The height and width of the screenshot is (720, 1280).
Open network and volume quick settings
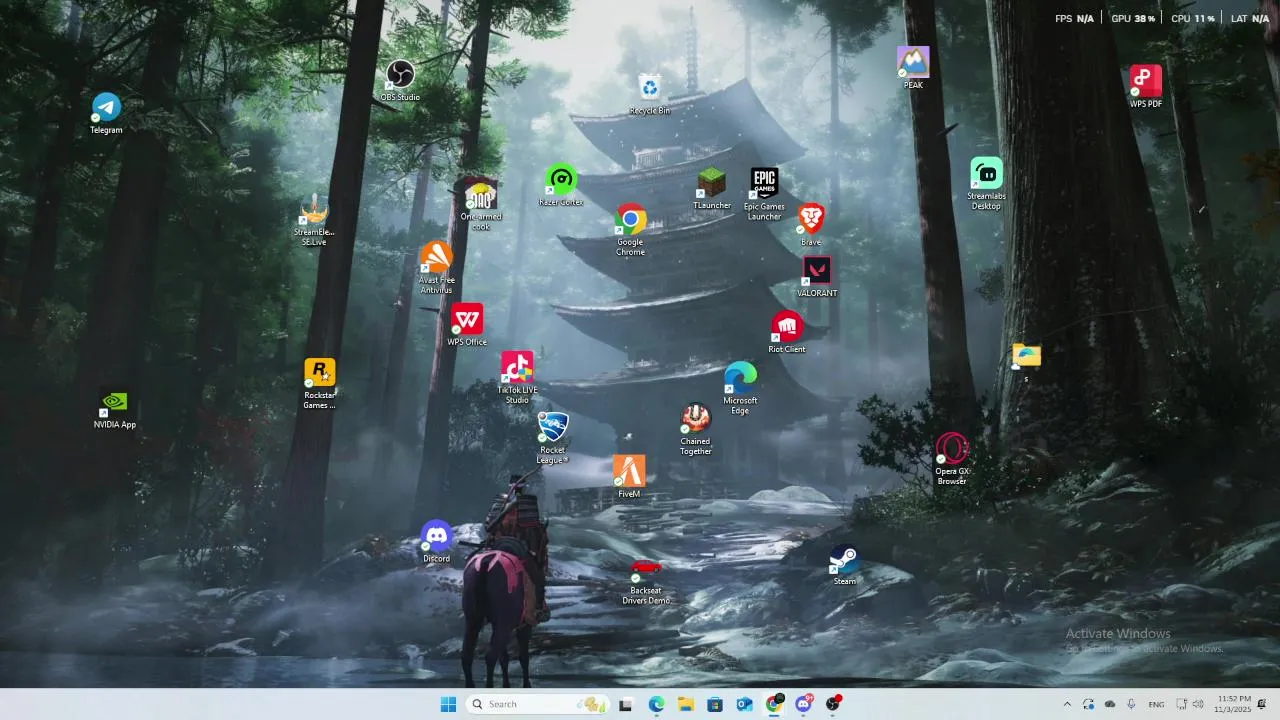pyautogui.click(x=1189, y=704)
